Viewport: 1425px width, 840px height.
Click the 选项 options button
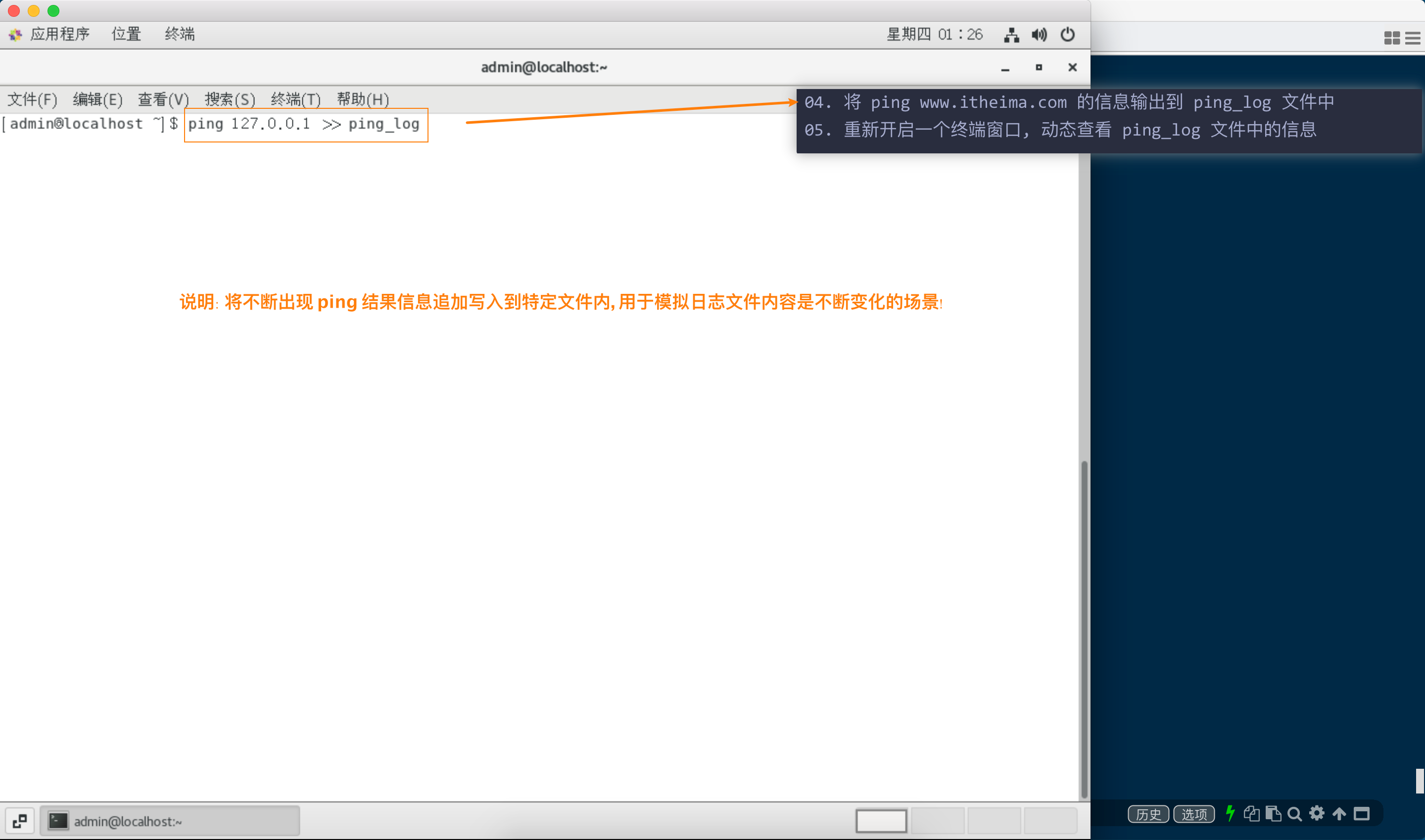point(1193,814)
